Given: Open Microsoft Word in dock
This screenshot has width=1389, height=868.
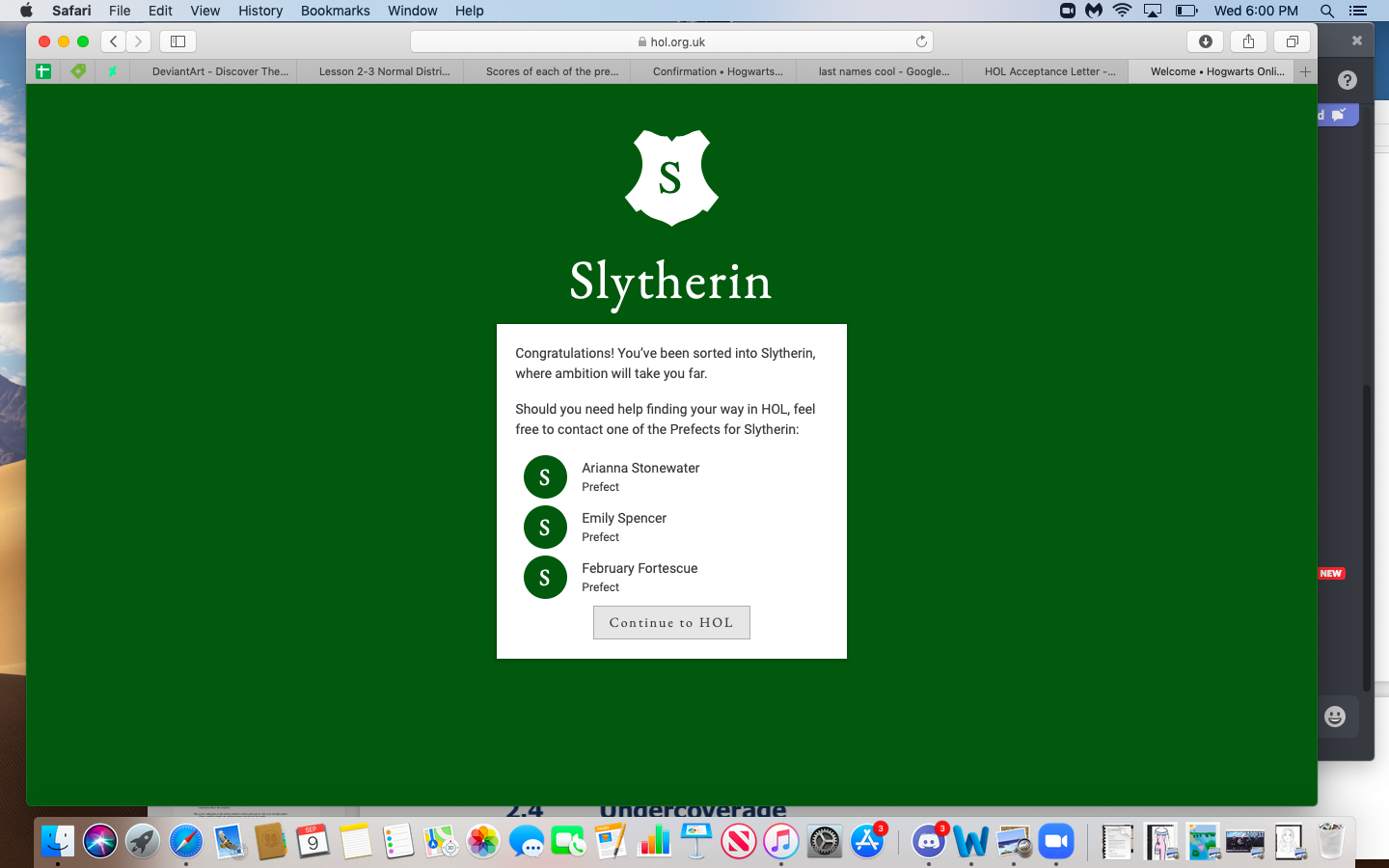Looking at the screenshot, I should (x=971, y=841).
